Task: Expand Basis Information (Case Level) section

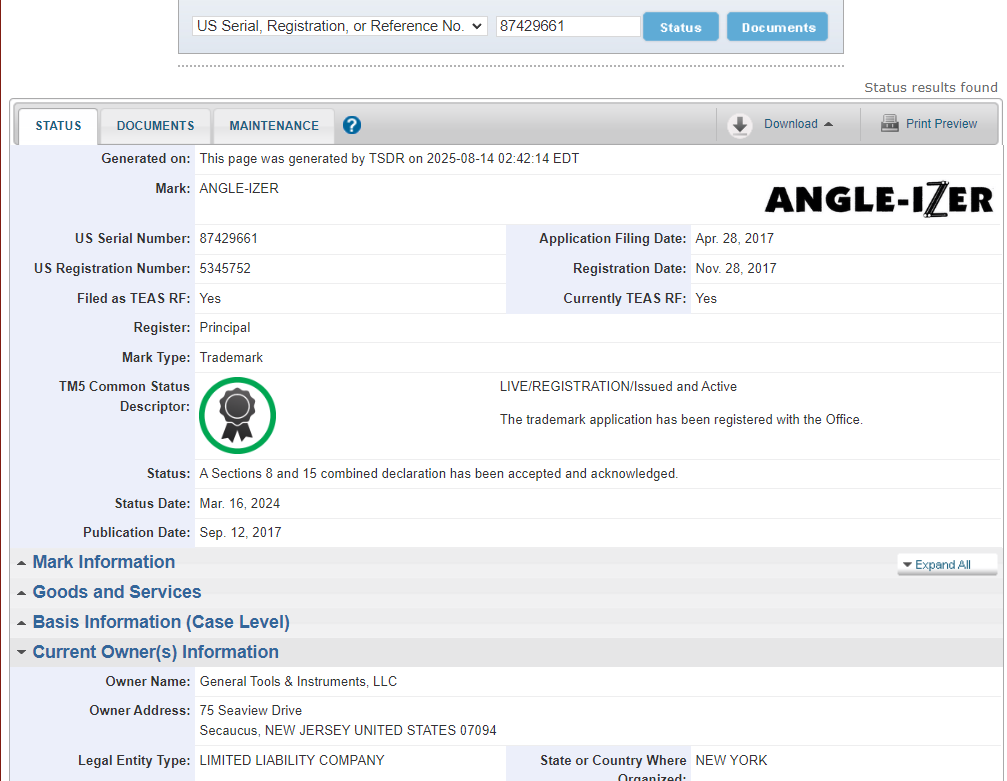Action: click(160, 622)
